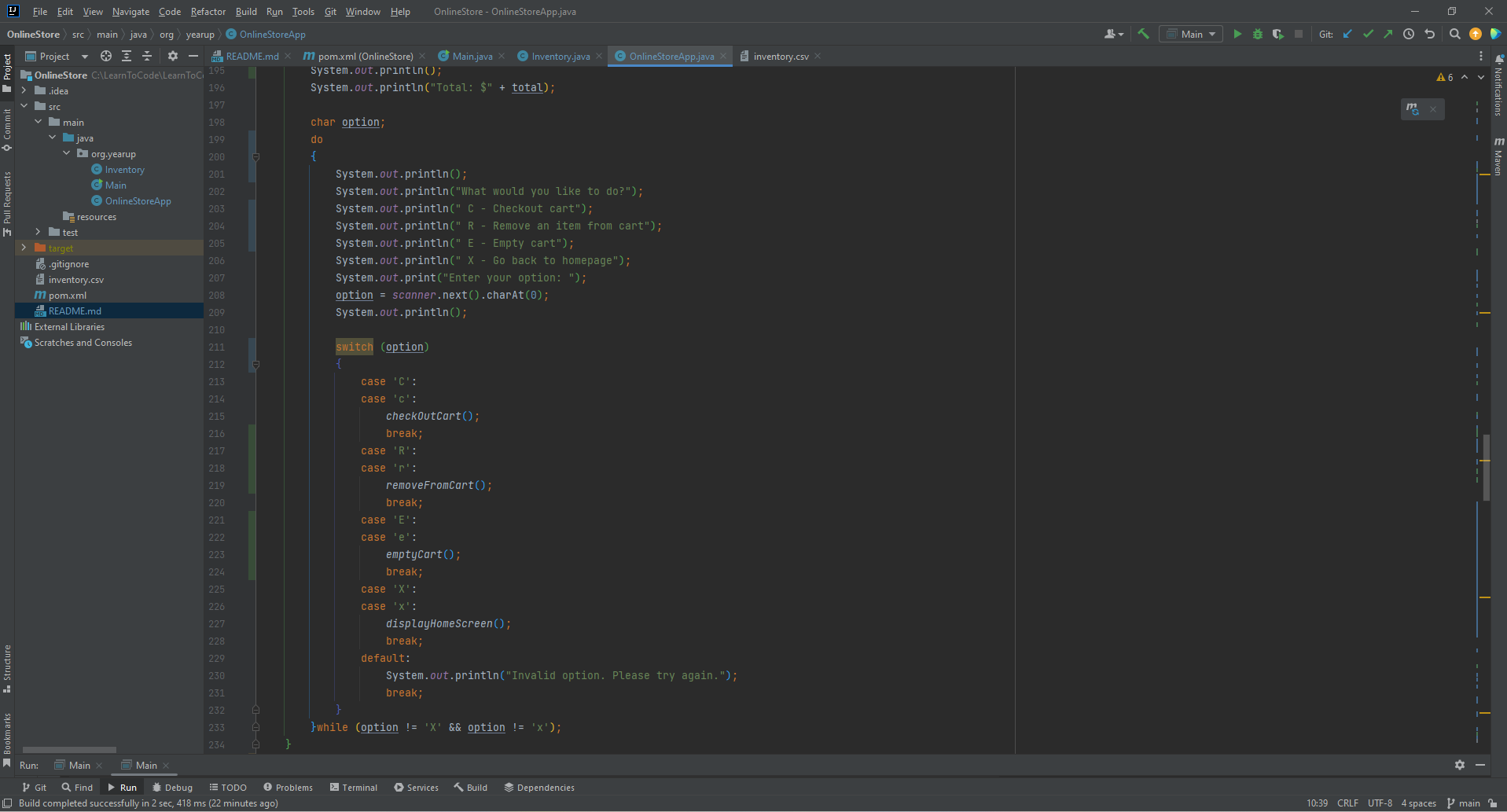Push commits using the Git push arrow
This screenshot has height=812, width=1507.
pos(1388,34)
